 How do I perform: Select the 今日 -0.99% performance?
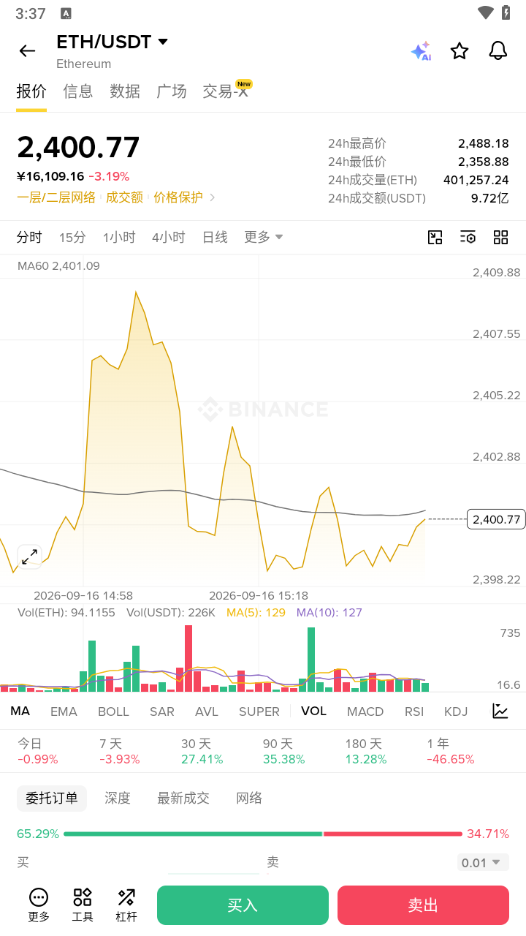[38, 751]
